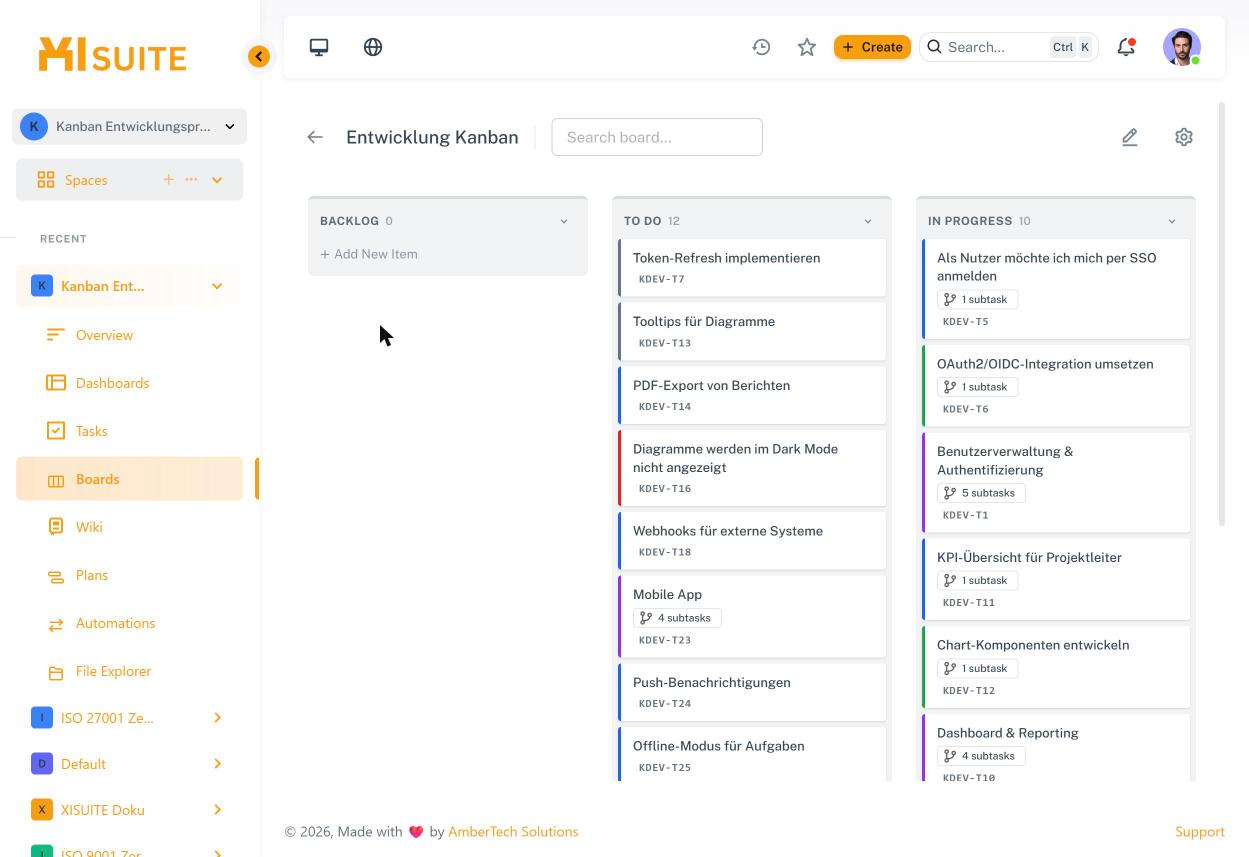
Task: Open the BACKLOG column dropdown chevron
Action: (564, 221)
